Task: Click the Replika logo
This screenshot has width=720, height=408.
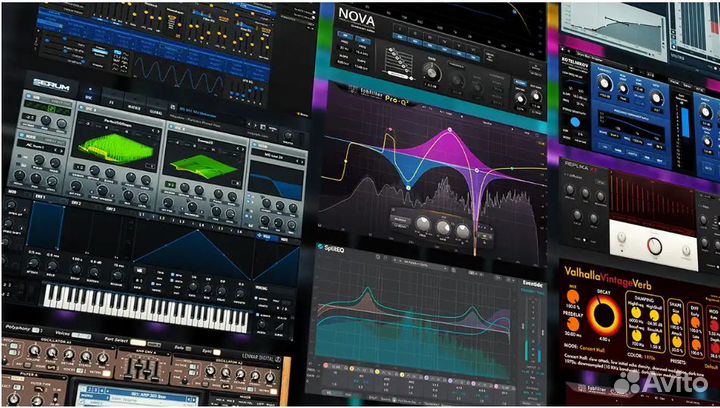Action: tap(582, 167)
